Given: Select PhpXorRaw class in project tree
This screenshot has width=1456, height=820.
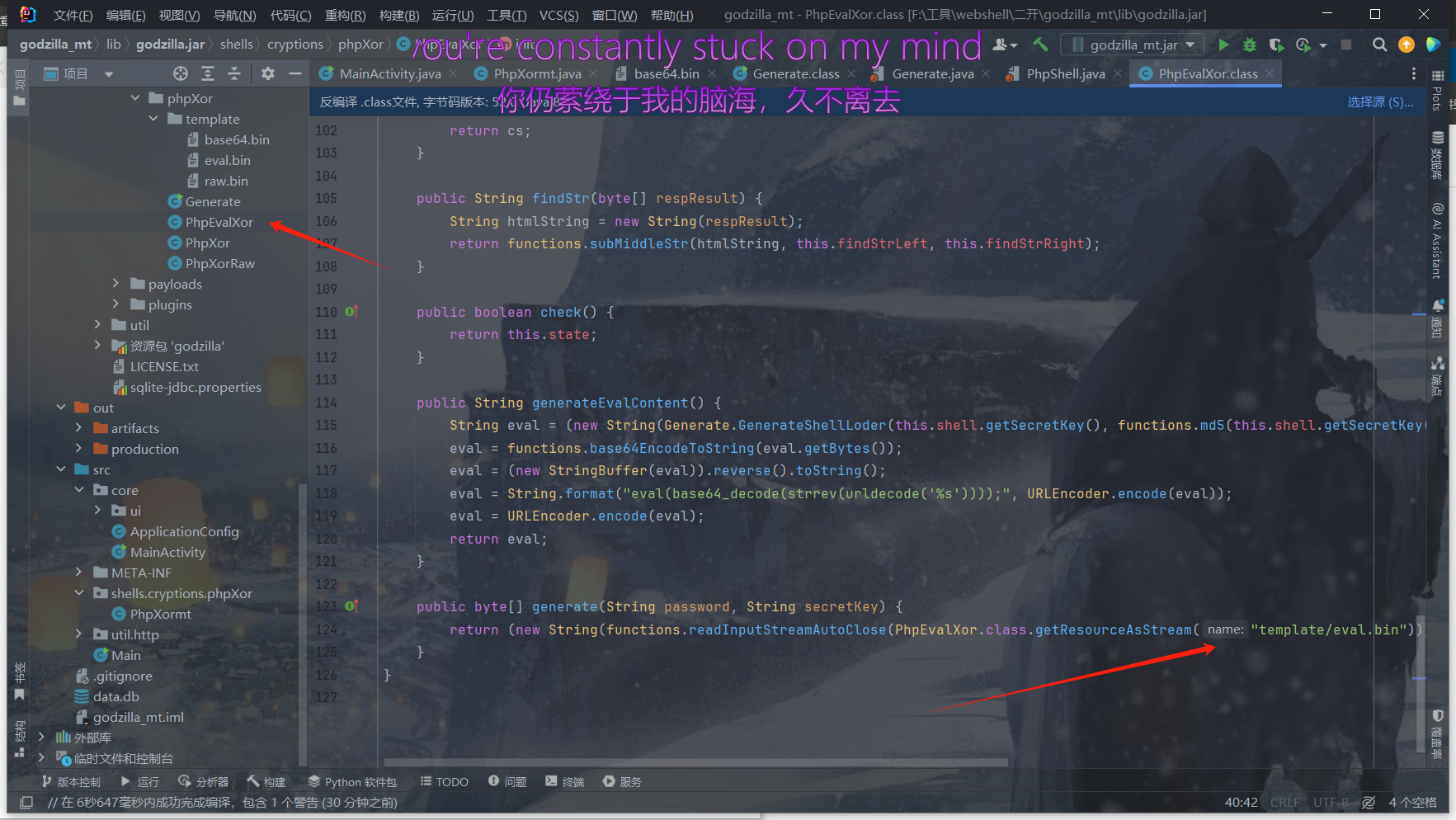Looking at the screenshot, I should click(219, 263).
